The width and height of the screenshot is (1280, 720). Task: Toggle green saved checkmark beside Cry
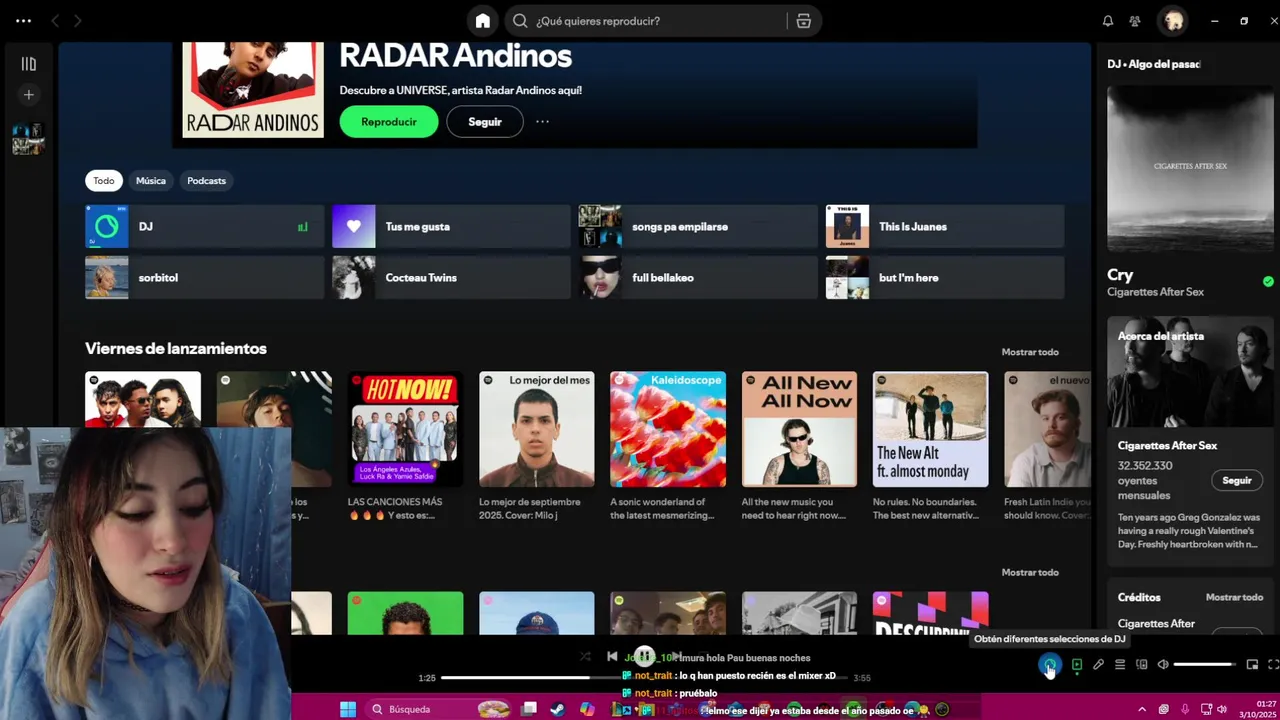[1268, 282]
